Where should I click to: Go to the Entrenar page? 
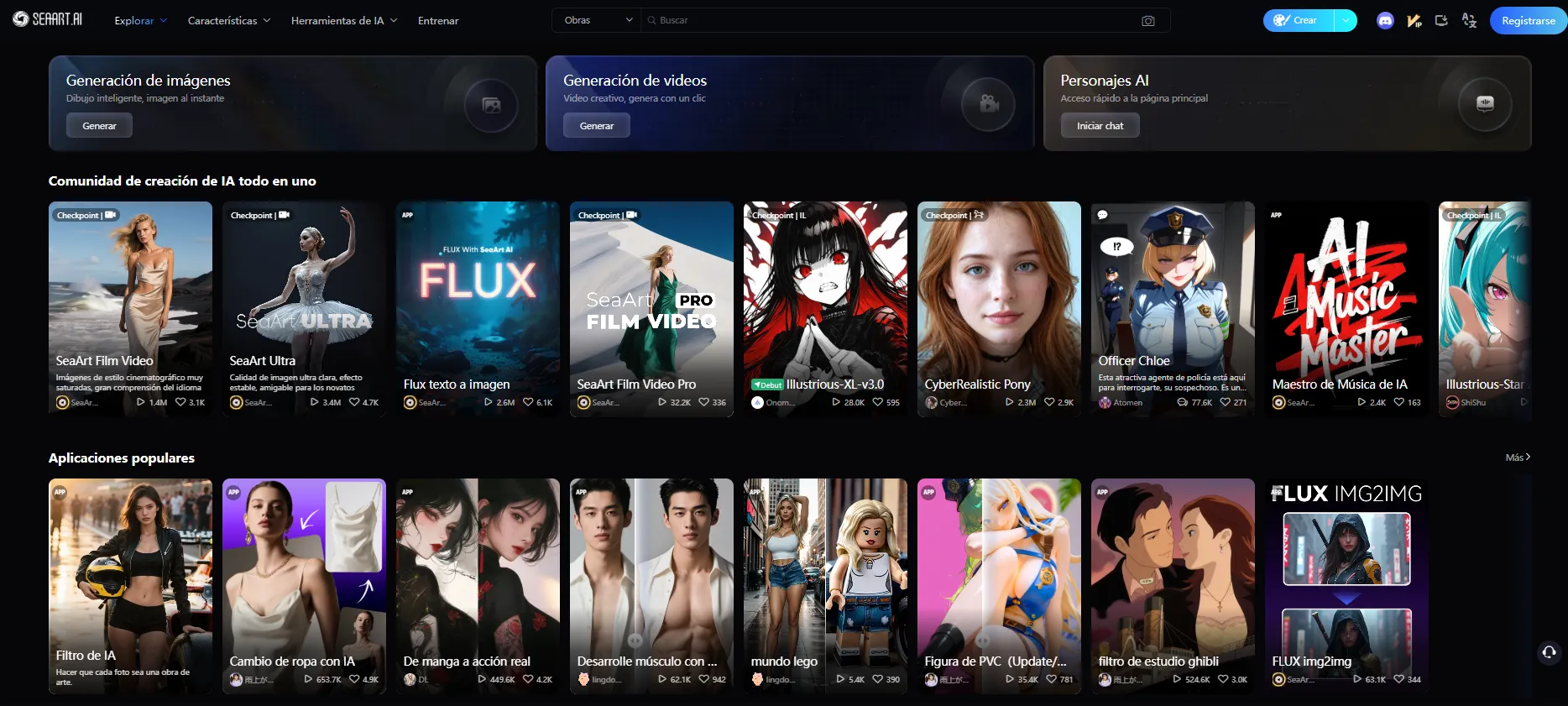[438, 21]
